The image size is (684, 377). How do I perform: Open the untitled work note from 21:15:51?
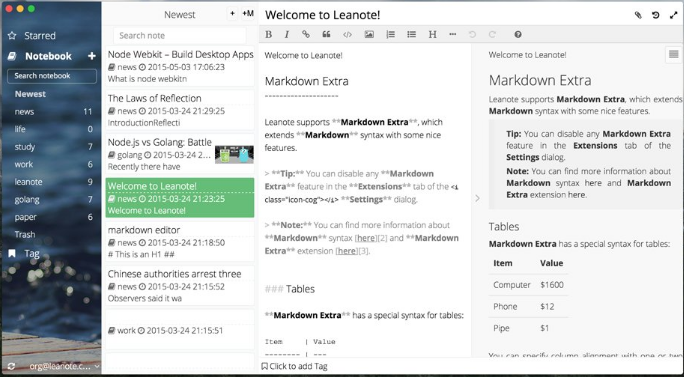click(180, 330)
